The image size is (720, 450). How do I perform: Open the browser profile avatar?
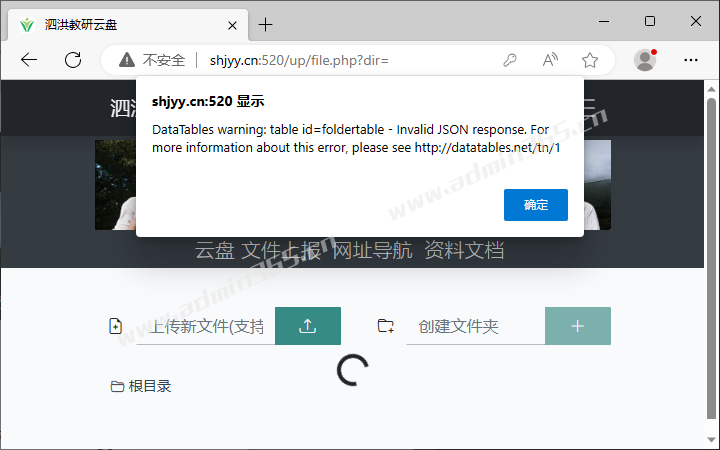(645, 60)
